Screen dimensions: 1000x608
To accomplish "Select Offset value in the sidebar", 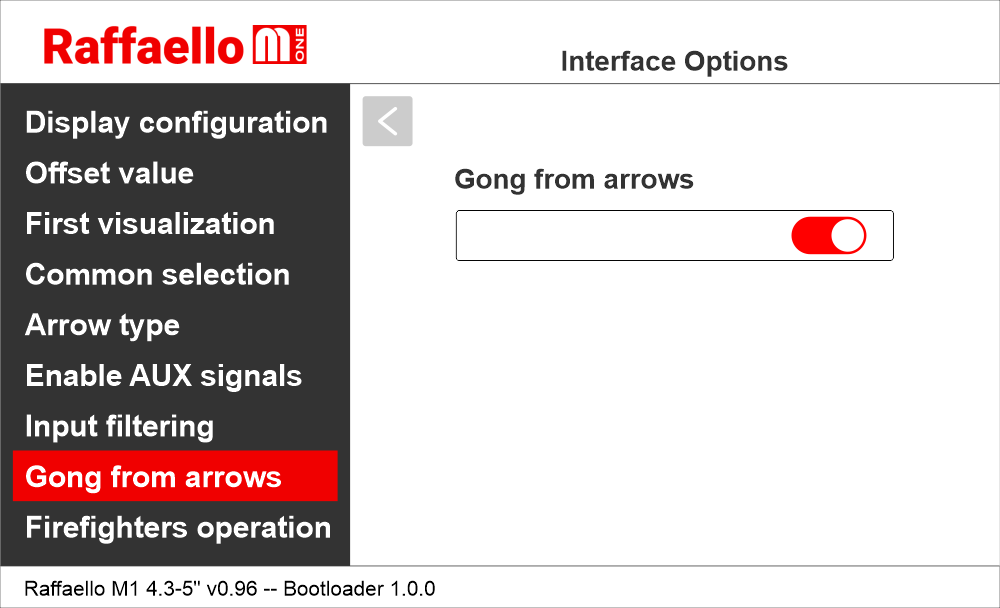I will click(x=109, y=173).
